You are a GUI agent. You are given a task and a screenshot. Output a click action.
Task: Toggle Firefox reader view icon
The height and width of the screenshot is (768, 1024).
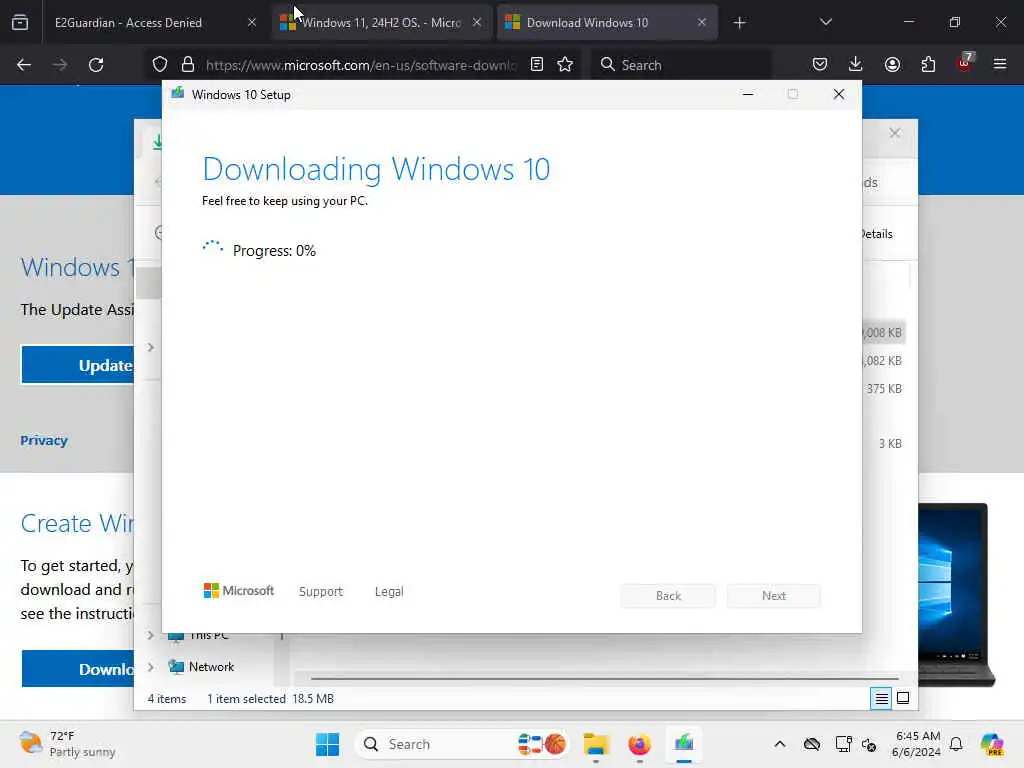pos(537,65)
